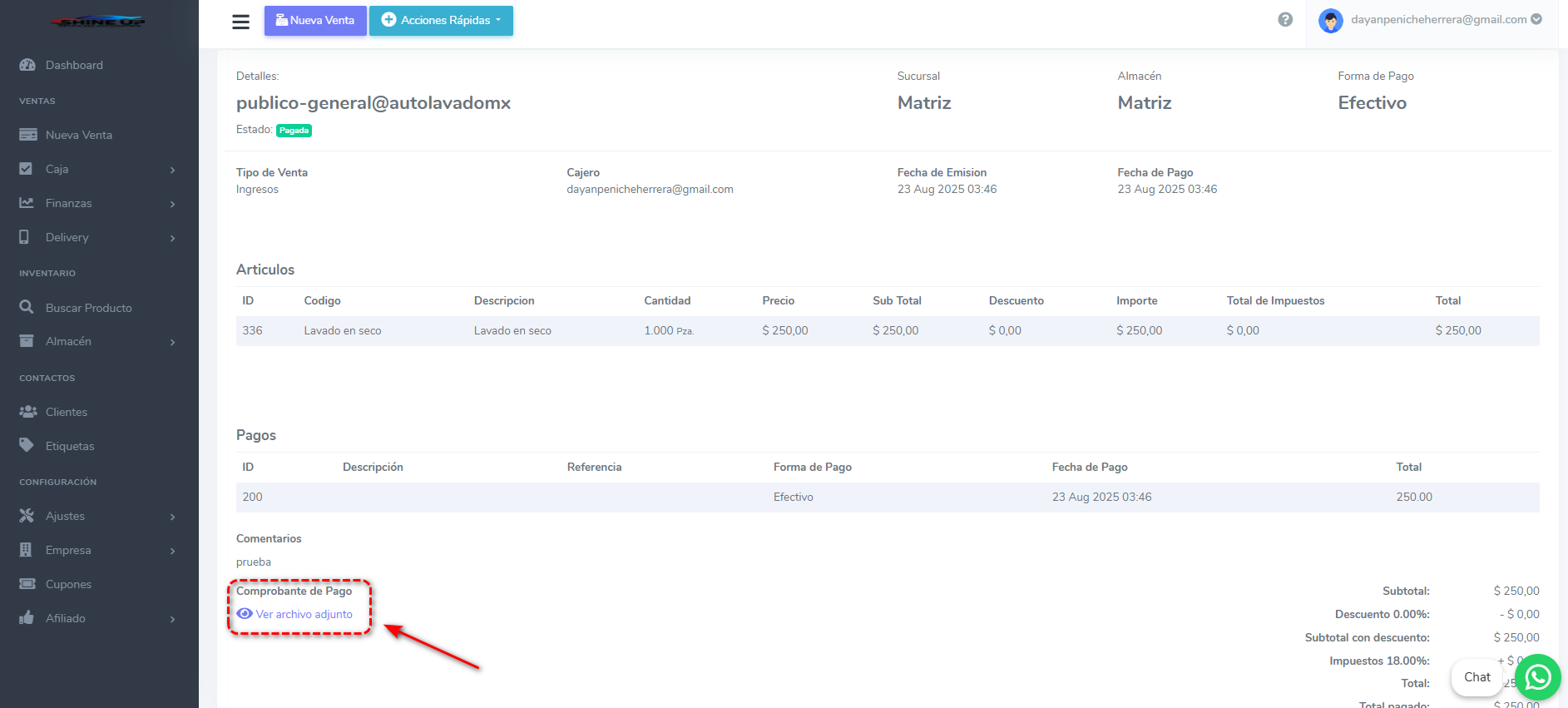Expand the Afiliado submenu chevron
The width and height of the screenshot is (1568, 708).
point(173,619)
